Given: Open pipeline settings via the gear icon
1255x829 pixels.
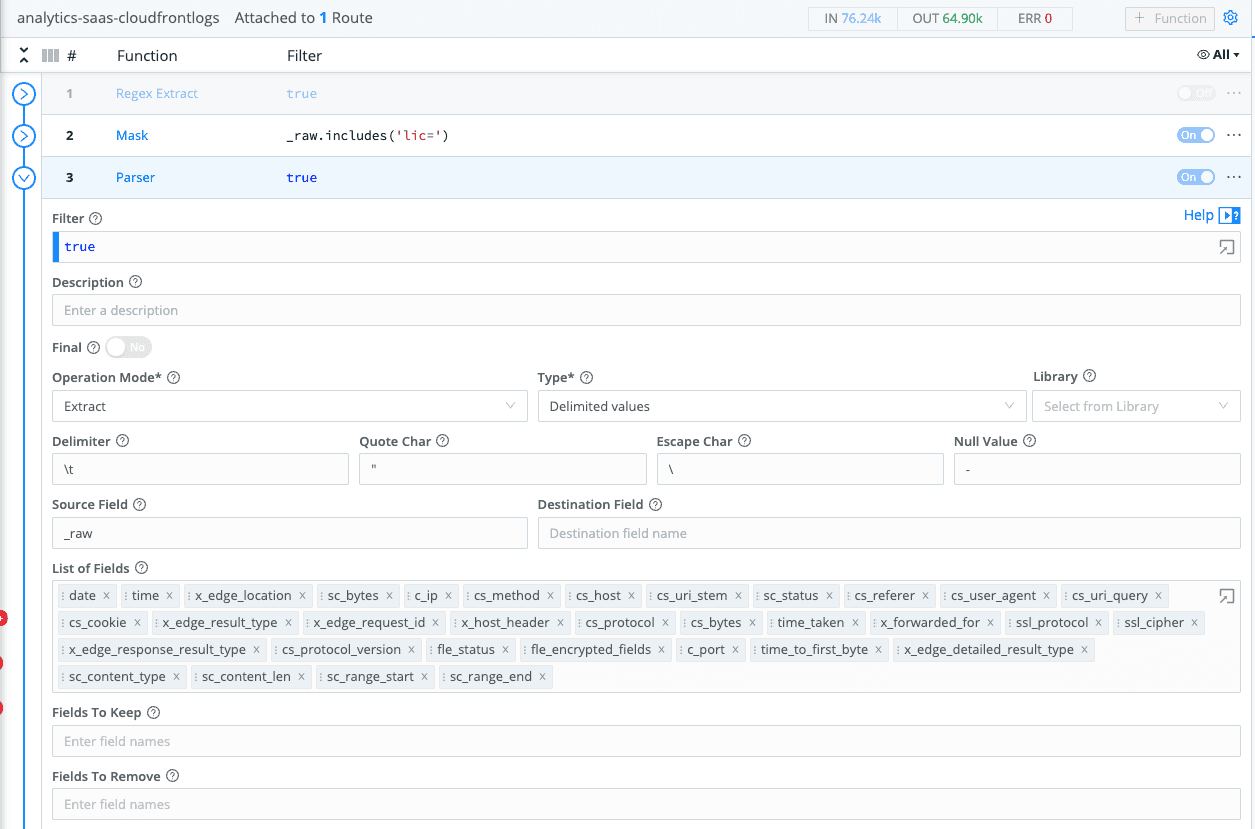Looking at the screenshot, I should click(x=1230, y=17).
